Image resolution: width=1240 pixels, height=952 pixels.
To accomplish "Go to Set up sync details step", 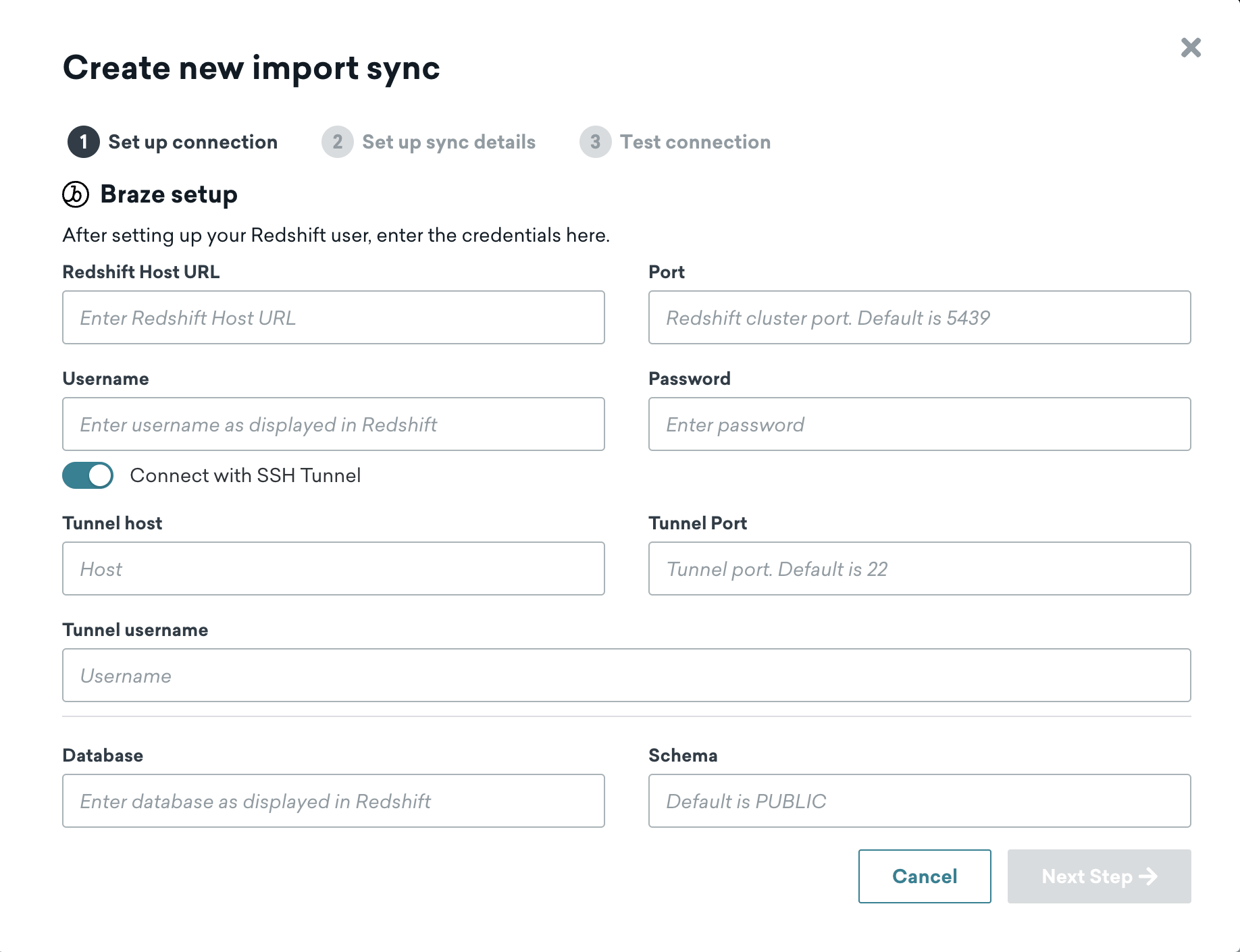I will coord(448,142).
